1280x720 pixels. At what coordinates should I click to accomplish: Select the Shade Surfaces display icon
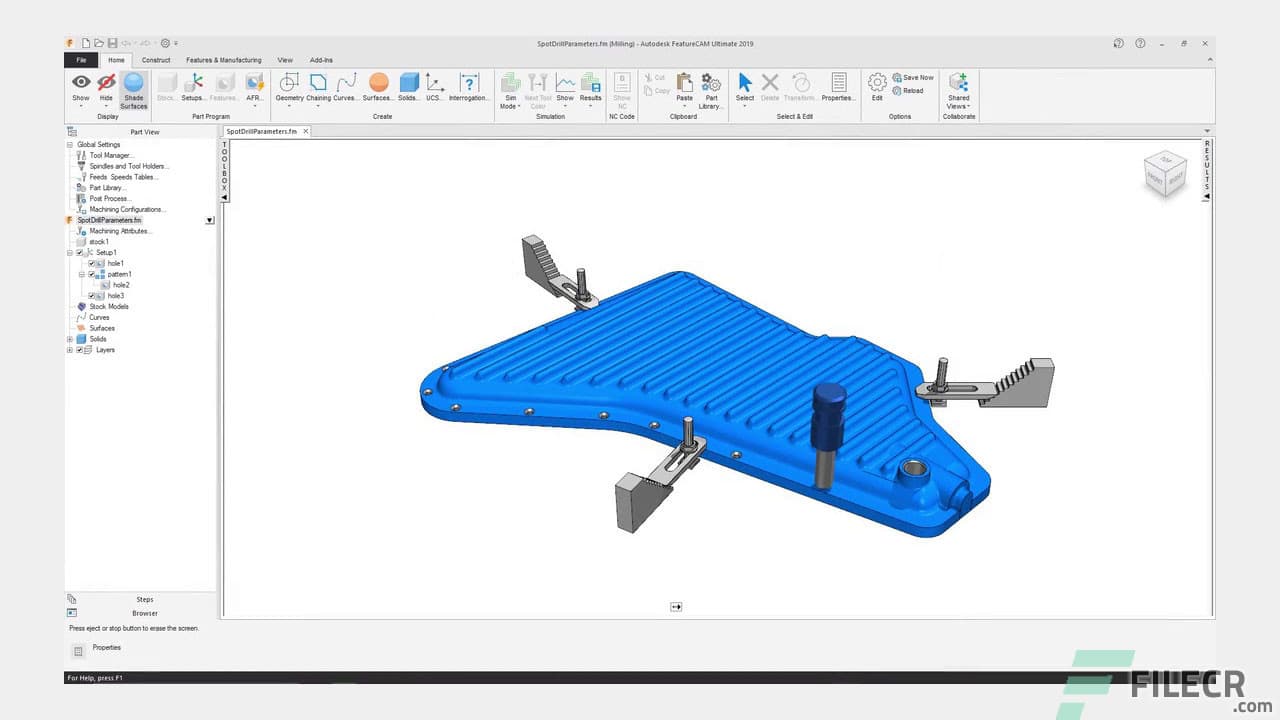[133, 88]
